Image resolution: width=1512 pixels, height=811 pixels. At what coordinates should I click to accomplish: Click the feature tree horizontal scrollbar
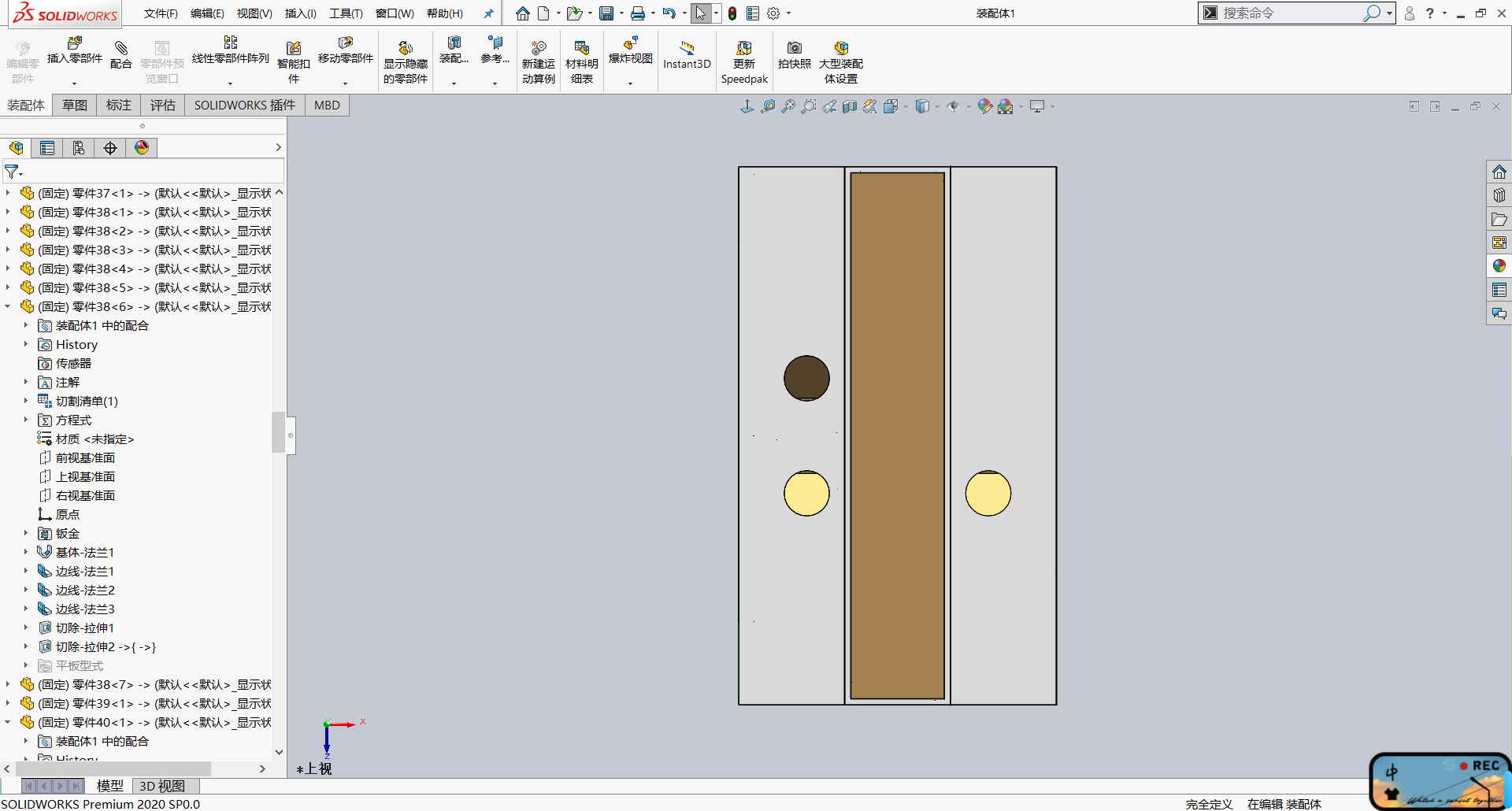coord(113,768)
